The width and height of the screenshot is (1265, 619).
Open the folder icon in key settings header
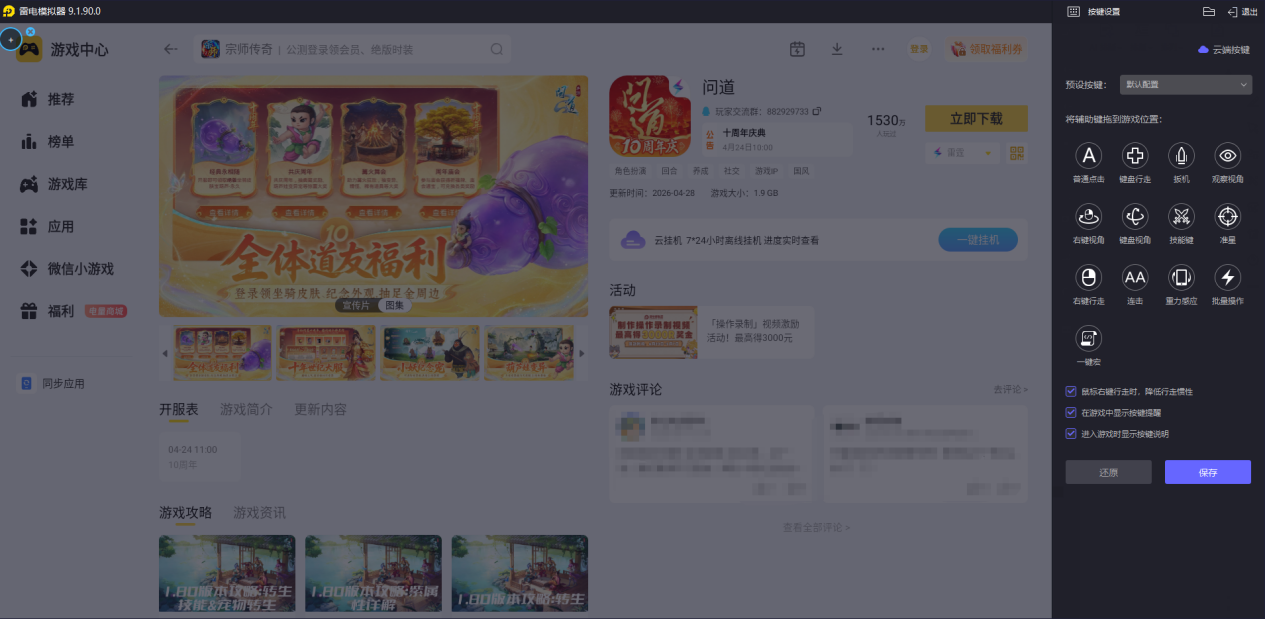click(x=1209, y=11)
